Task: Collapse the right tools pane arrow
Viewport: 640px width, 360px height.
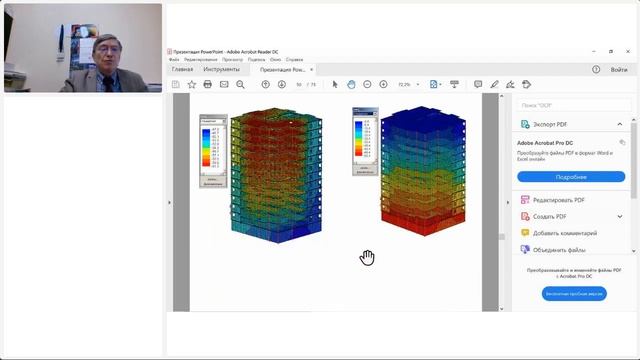Action: (x=508, y=202)
